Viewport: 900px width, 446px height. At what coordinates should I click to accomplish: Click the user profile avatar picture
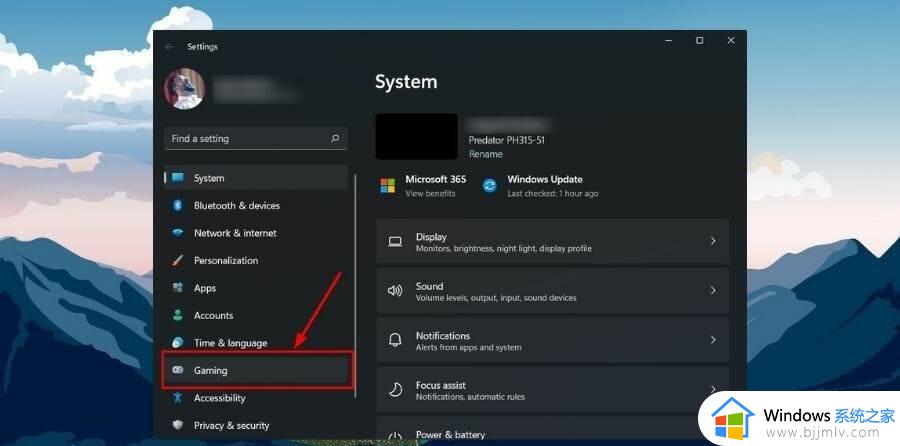(185, 89)
